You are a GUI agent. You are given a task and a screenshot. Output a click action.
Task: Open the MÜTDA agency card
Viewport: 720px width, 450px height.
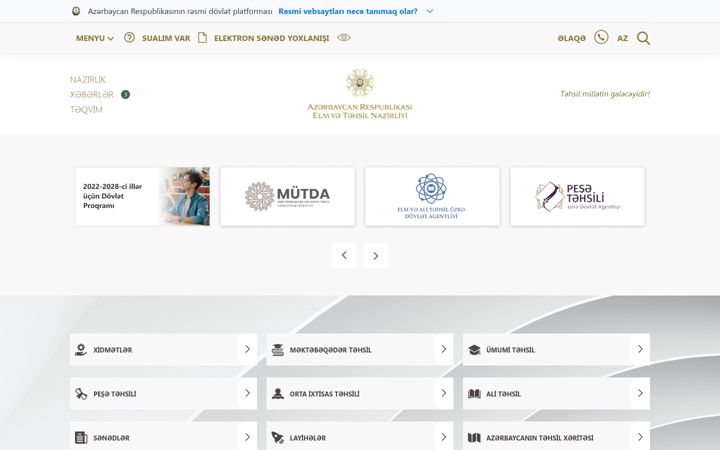pos(287,196)
